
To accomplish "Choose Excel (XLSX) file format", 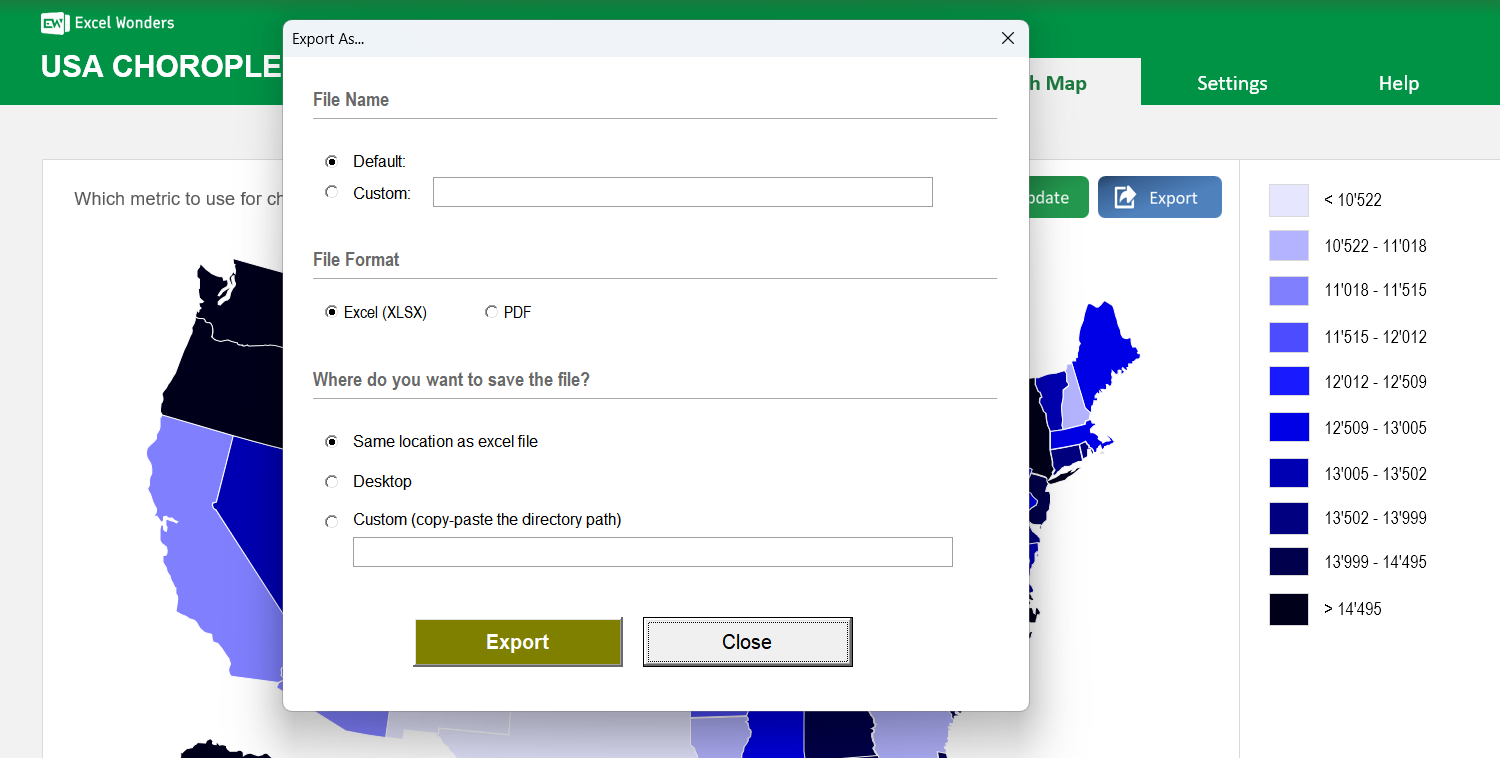I will [332, 312].
